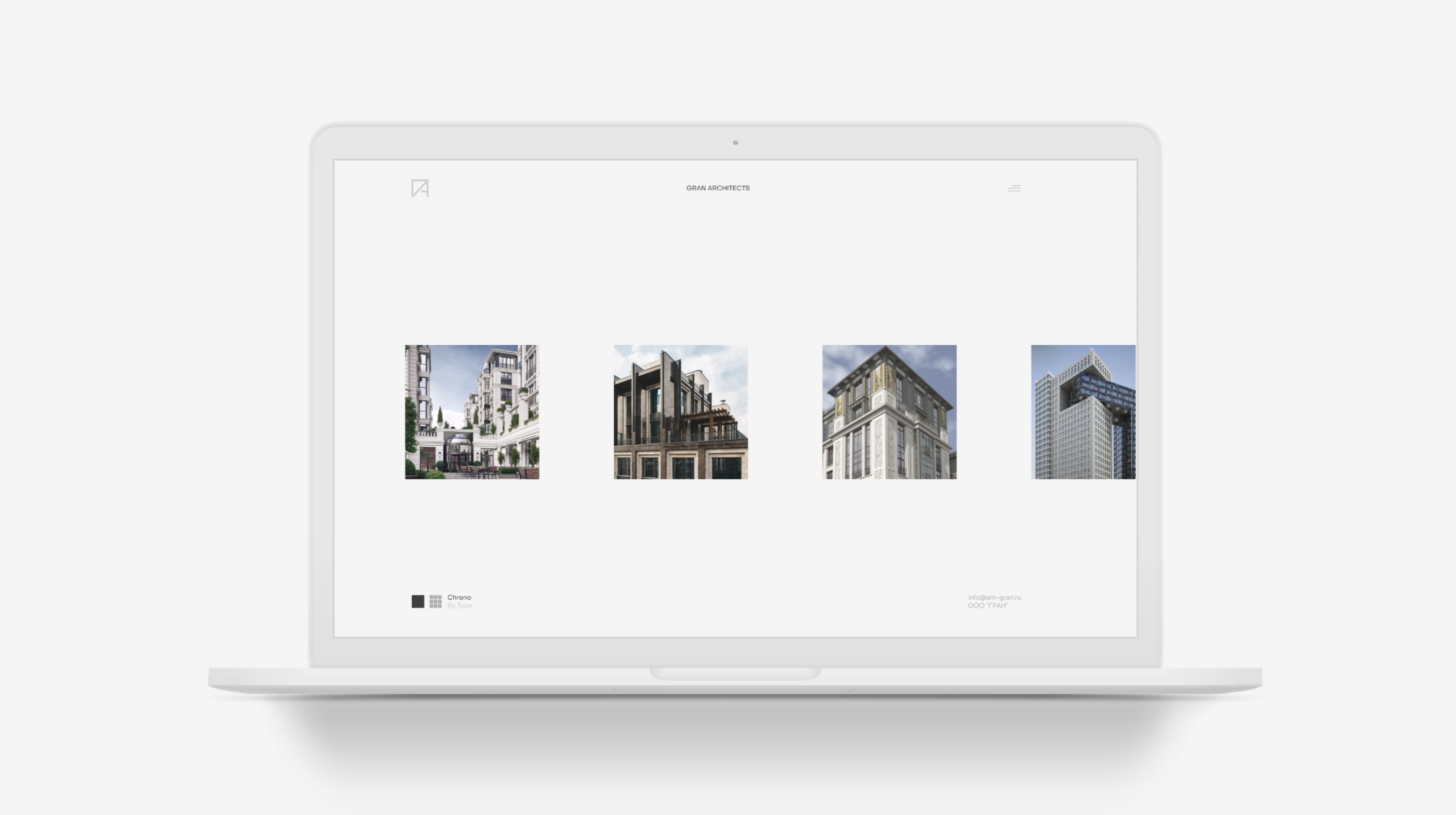Screen dimensions: 1456x815
Task: Select the dark filled square layout icon
Action: tap(418, 601)
